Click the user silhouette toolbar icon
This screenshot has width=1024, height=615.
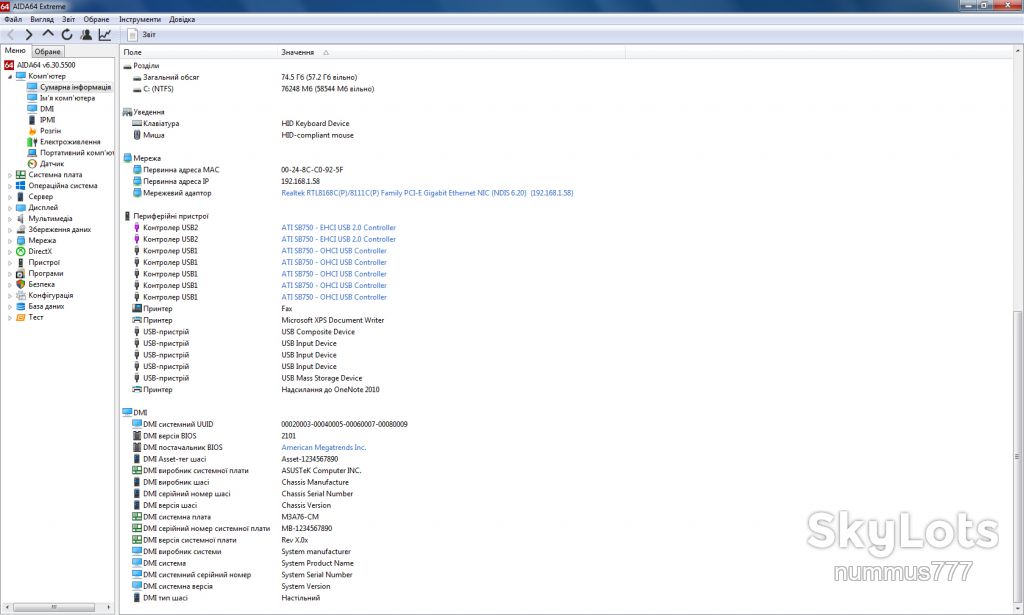pos(86,35)
